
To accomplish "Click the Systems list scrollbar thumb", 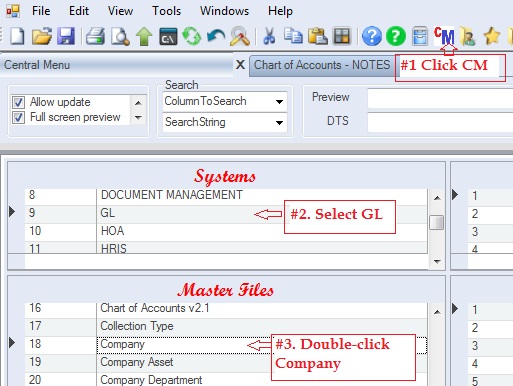I will (437, 223).
